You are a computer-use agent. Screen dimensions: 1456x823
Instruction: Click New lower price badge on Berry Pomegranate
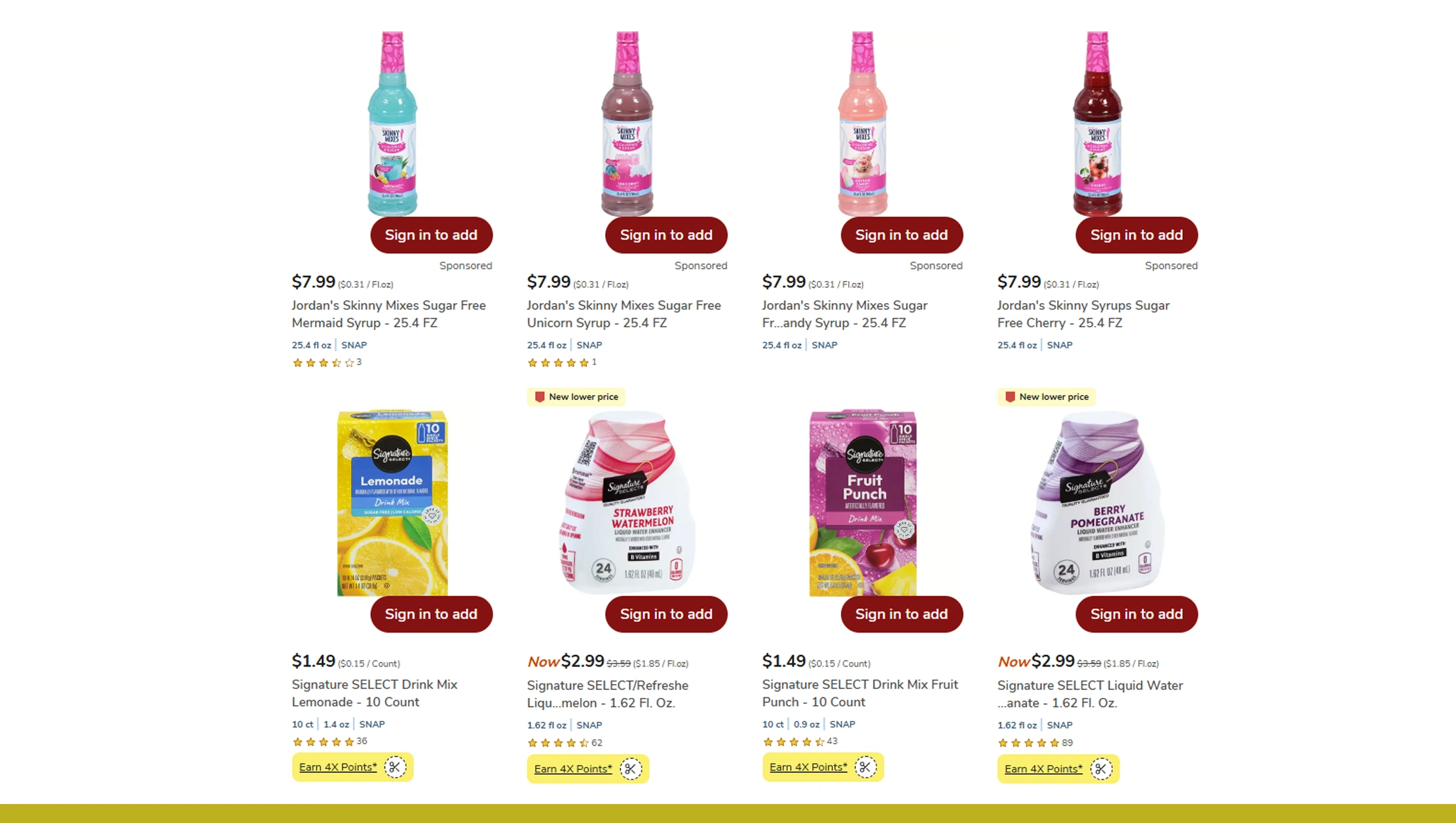[x=1047, y=397]
